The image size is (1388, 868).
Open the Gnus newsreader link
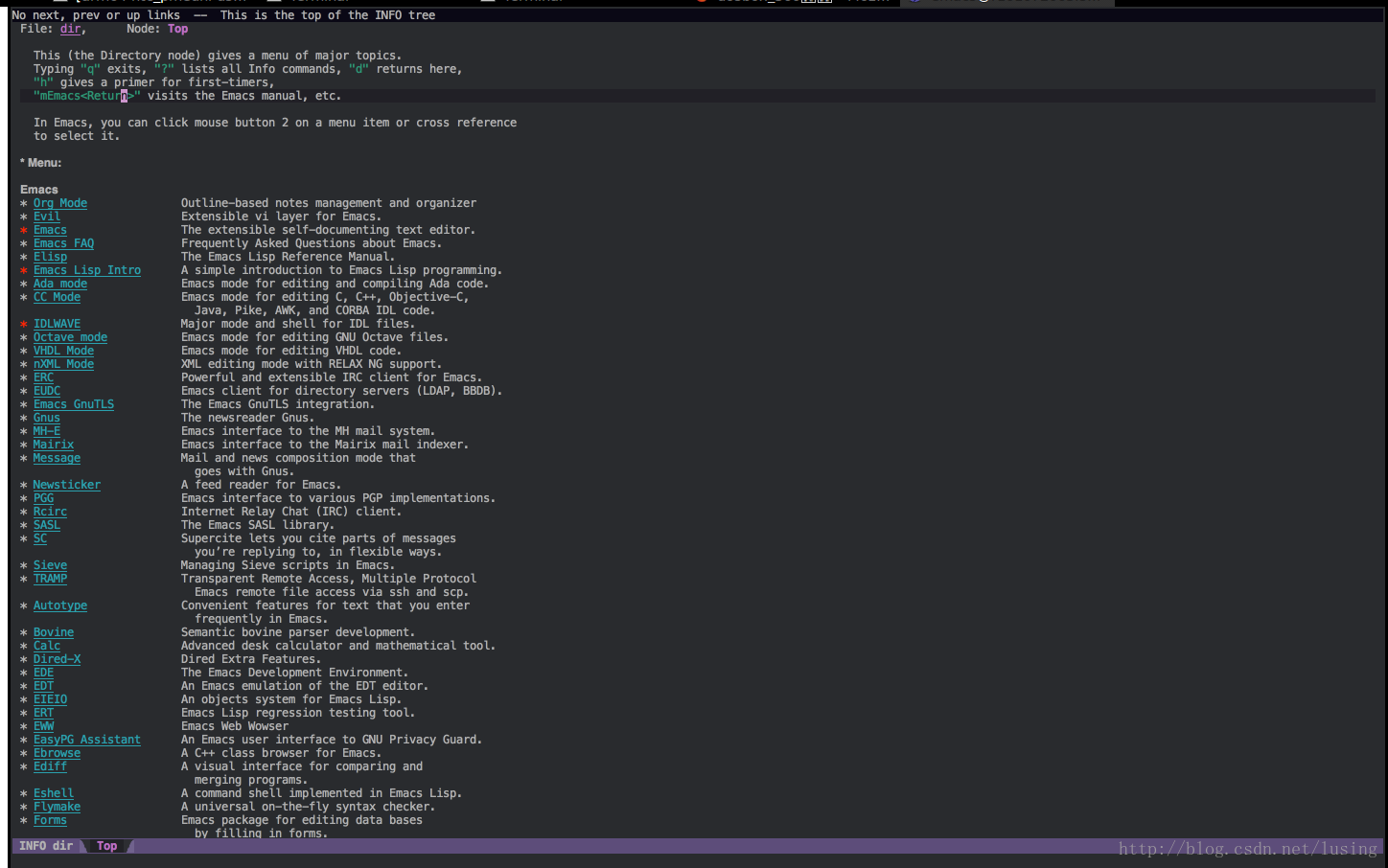point(47,418)
